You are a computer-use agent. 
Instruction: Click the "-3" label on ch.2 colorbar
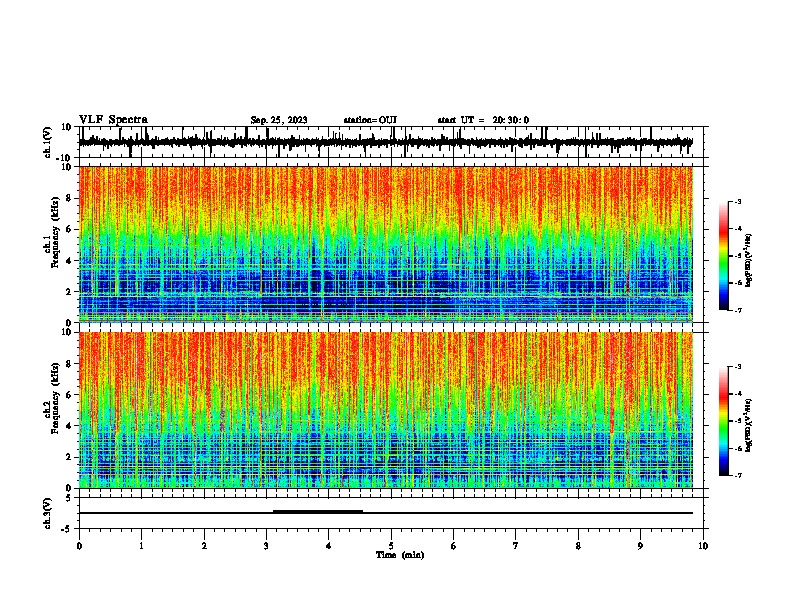(x=738, y=367)
